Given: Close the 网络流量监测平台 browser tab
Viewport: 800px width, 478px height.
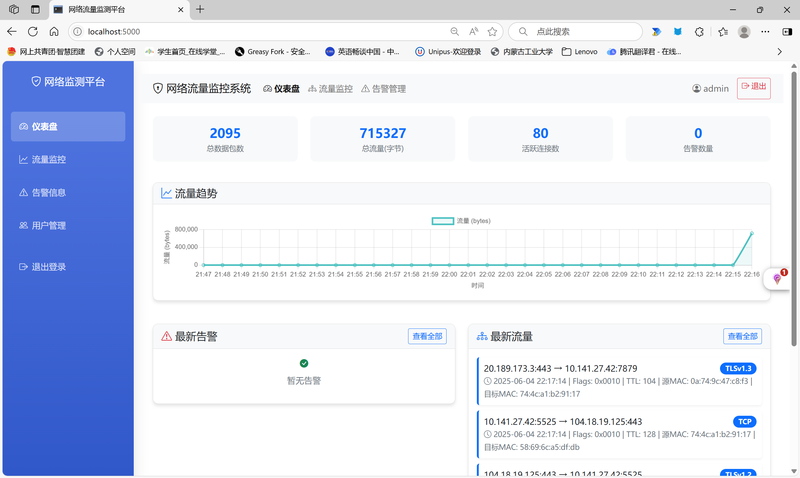Looking at the screenshot, I should pos(181,10).
